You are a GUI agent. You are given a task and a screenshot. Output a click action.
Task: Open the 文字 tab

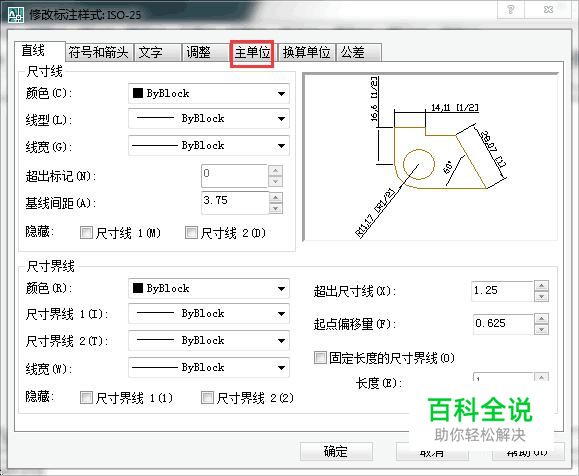coord(158,52)
